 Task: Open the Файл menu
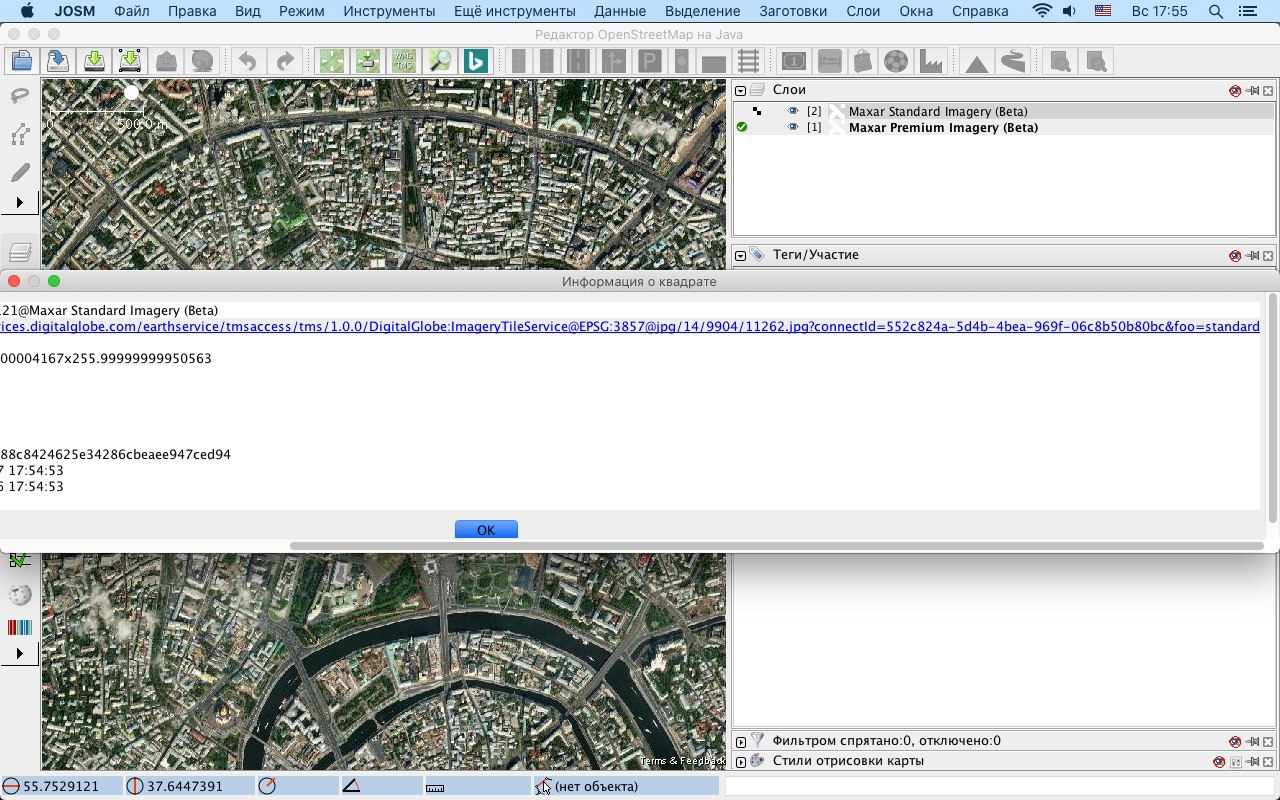pos(132,12)
